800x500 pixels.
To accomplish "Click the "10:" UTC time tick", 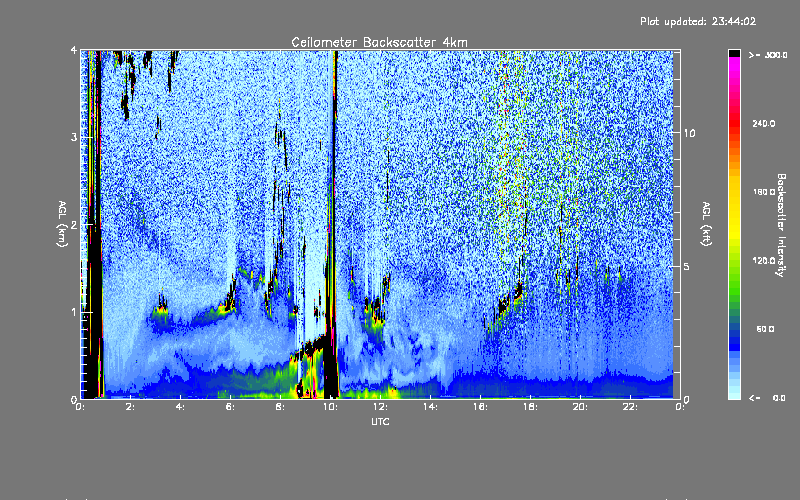I will [x=330, y=407].
